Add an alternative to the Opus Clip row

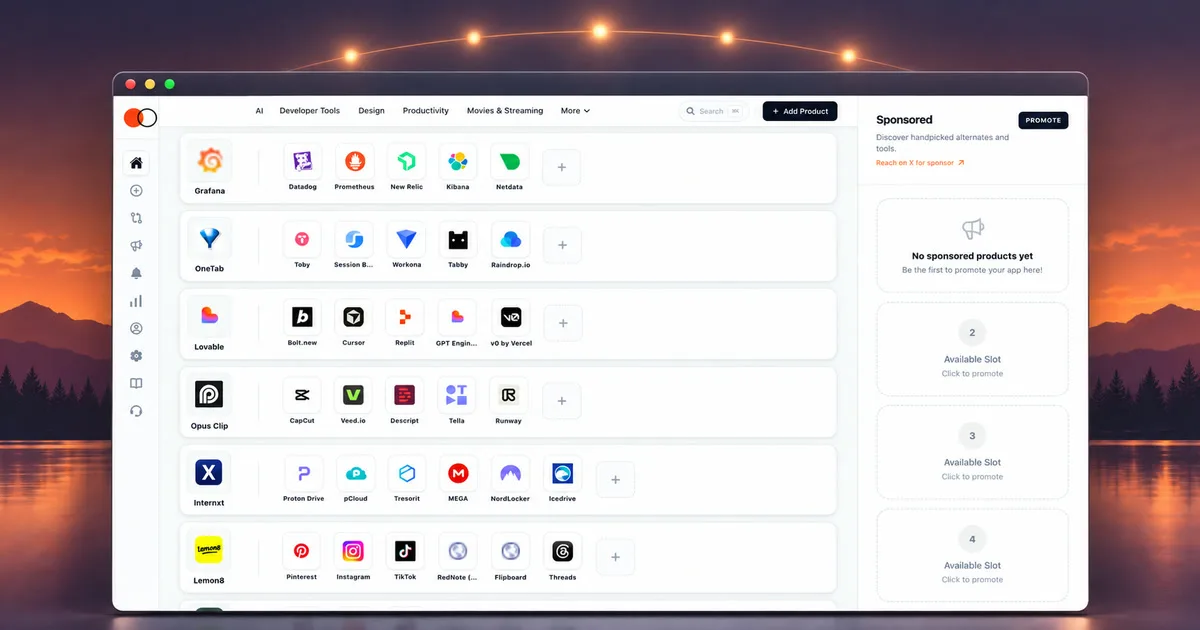coord(562,401)
